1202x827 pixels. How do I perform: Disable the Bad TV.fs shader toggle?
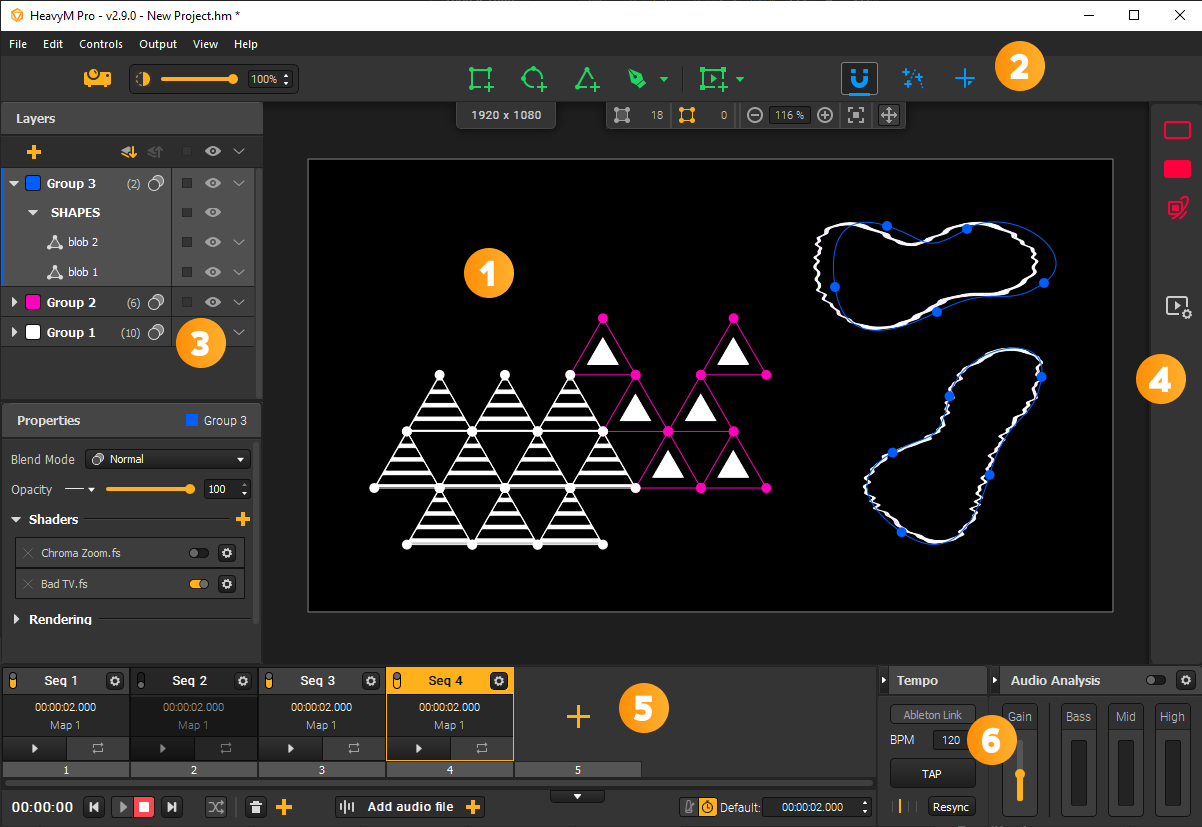point(199,584)
